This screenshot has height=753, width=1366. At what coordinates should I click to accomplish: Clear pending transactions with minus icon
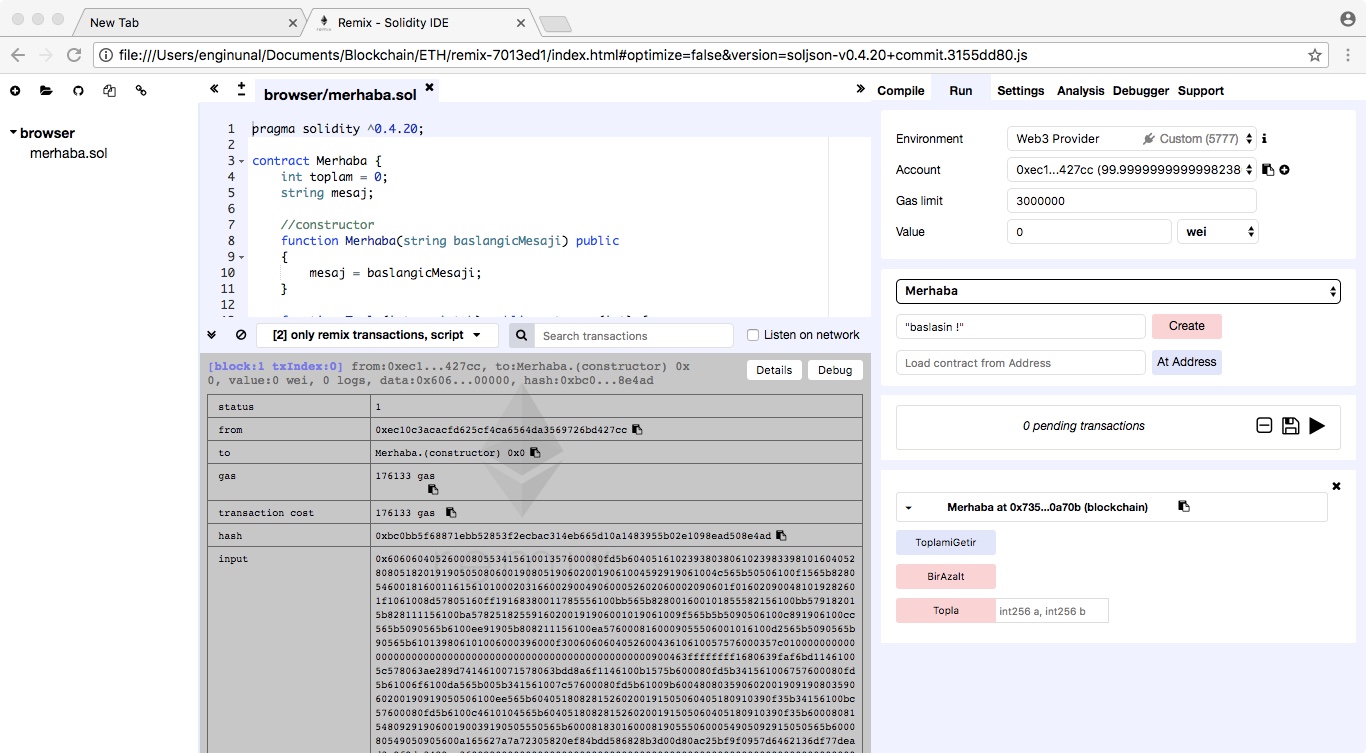point(1264,426)
